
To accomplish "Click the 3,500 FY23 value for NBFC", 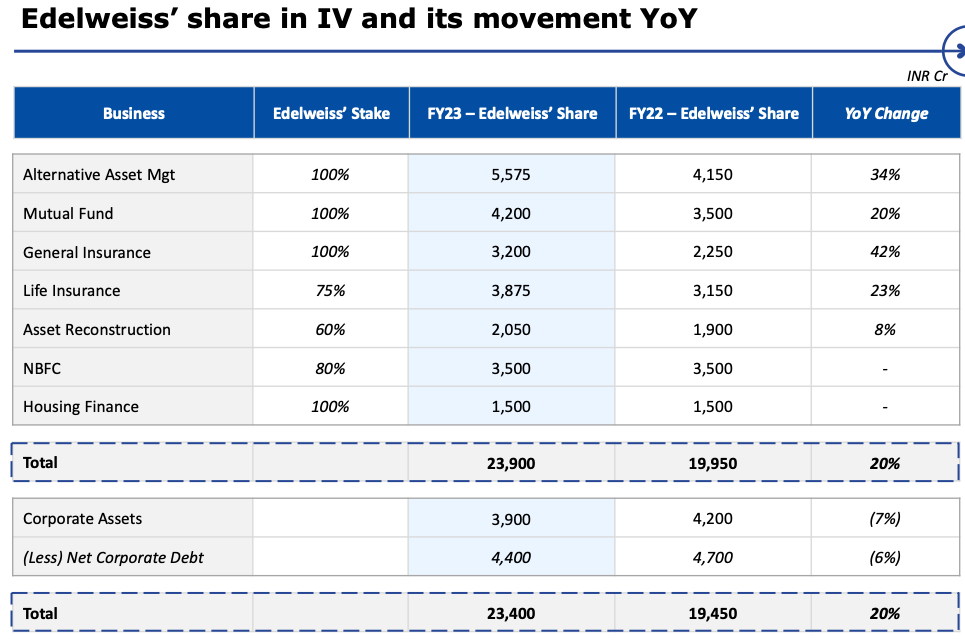I will click(511, 368).
